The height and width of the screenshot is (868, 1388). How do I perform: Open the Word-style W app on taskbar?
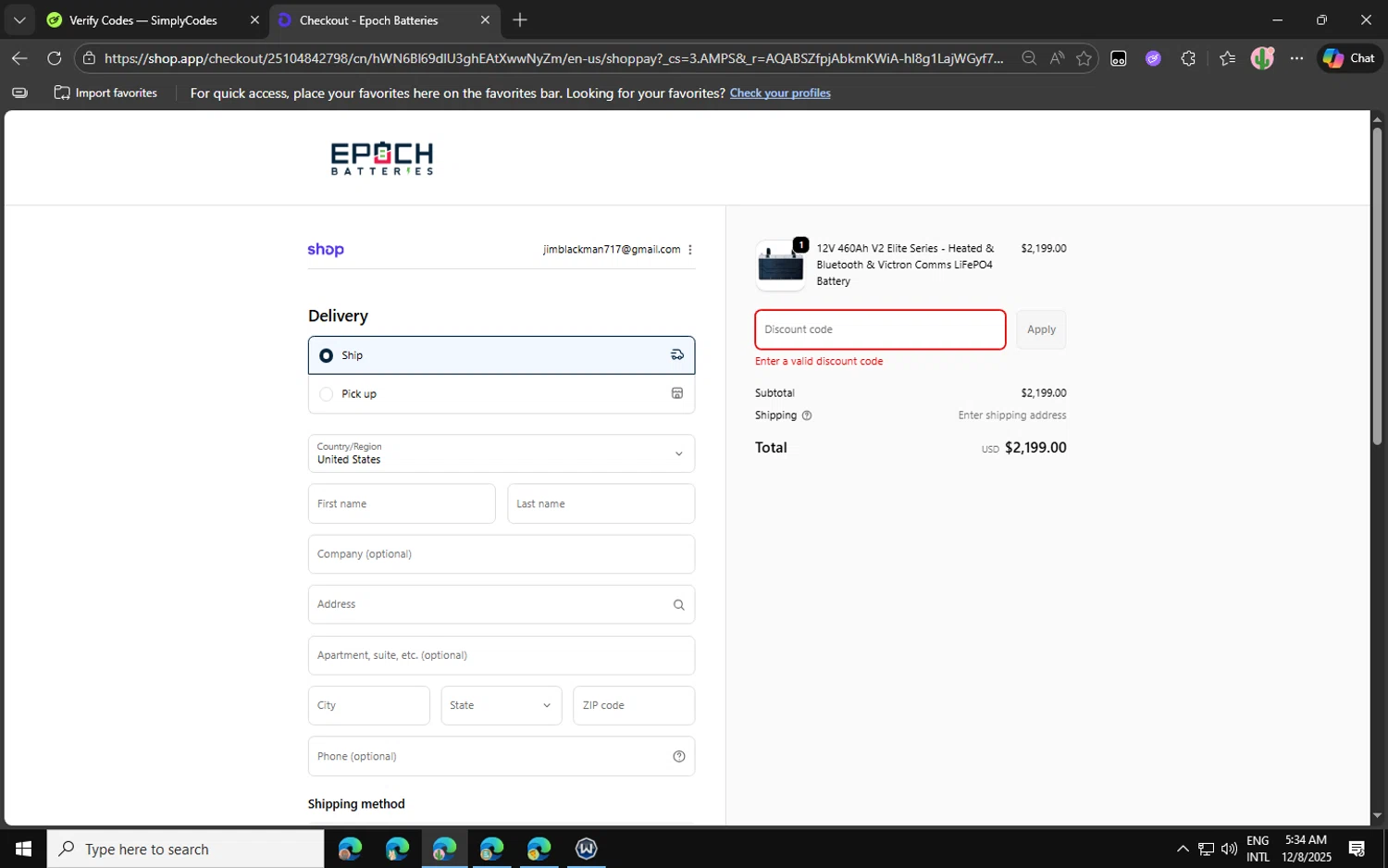pos(586,849)
